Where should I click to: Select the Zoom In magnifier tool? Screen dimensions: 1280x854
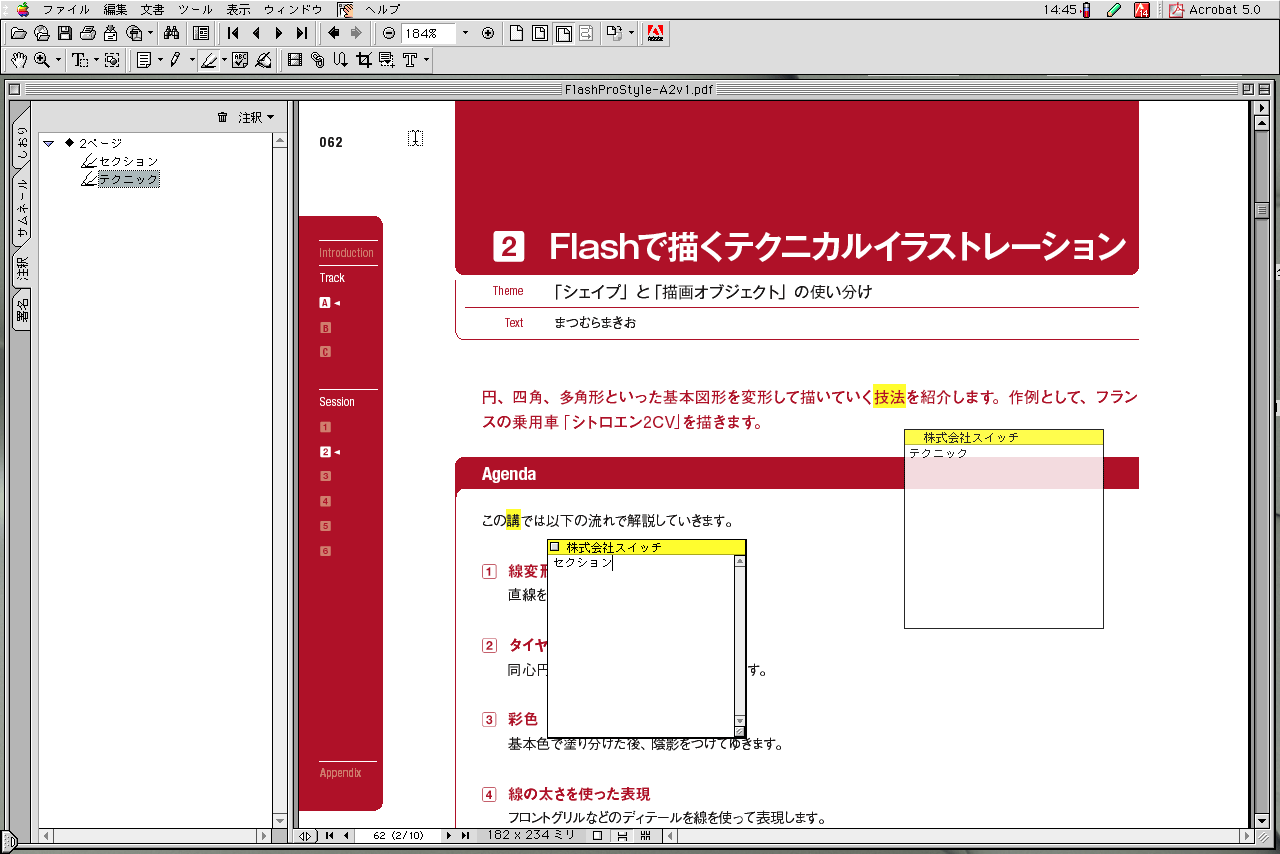[x=42, y=60]
